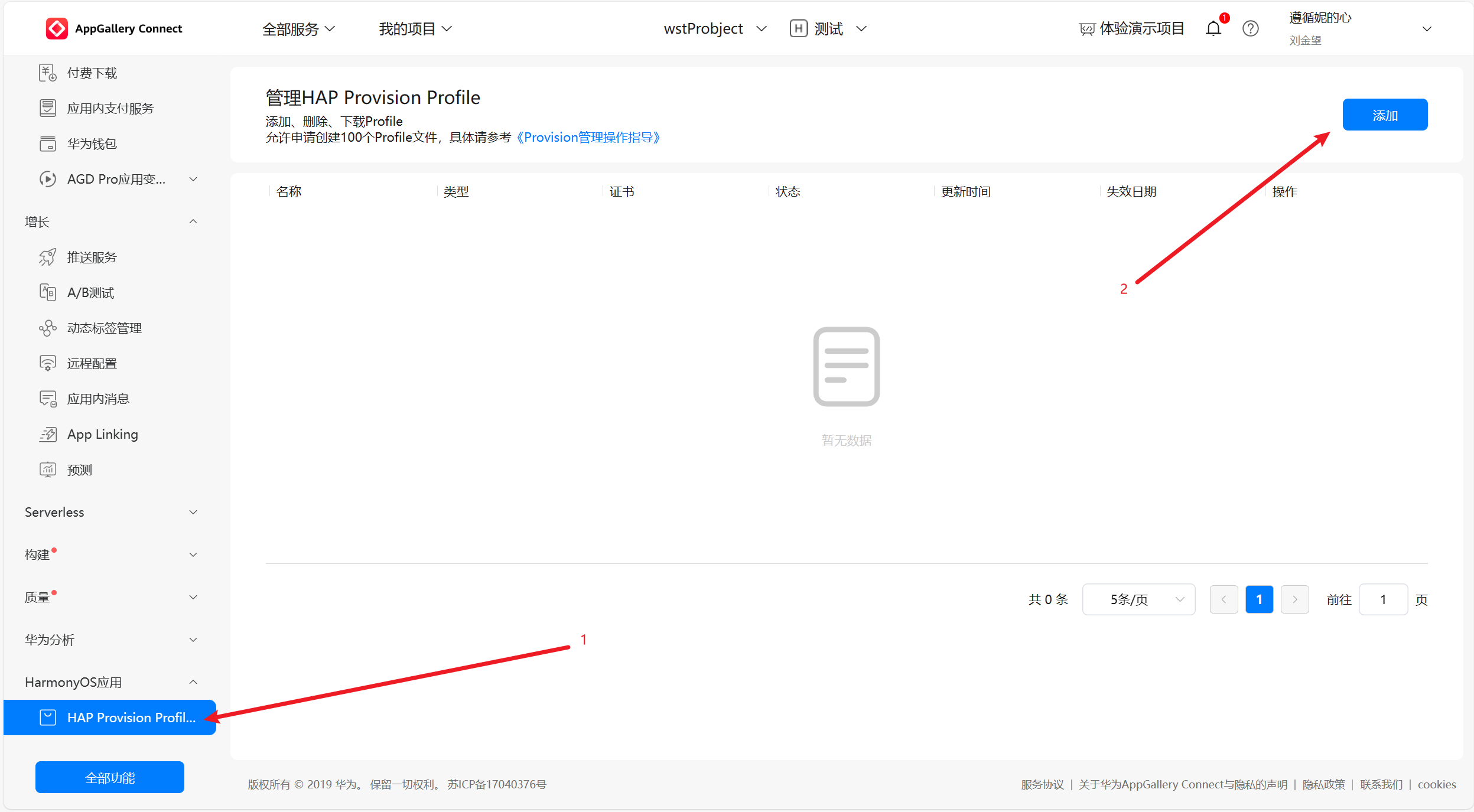Screen dimensions: 1474x812
Task: Open the wstProbject project dropdown
Action: click(715, 28)
